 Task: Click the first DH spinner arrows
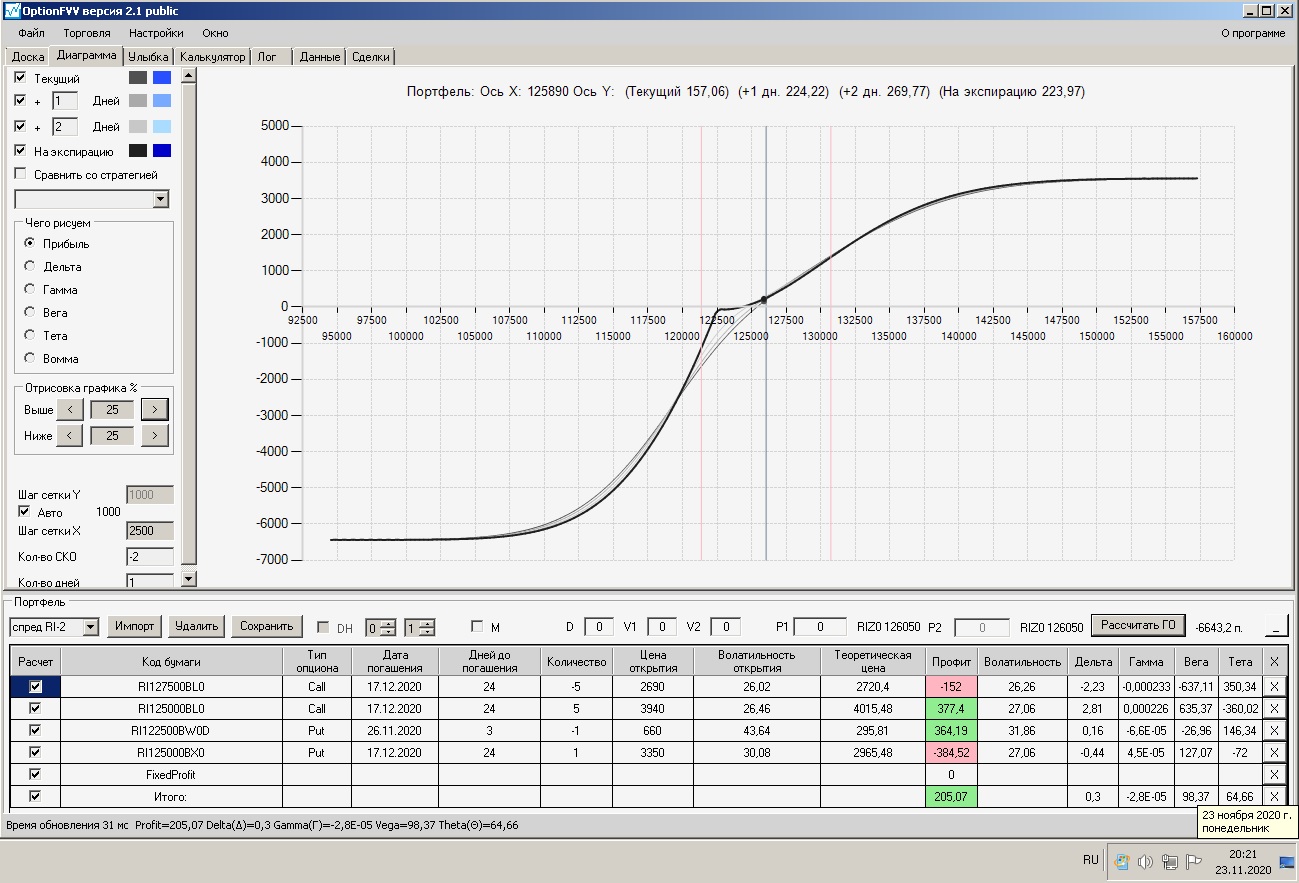[389, 627]
